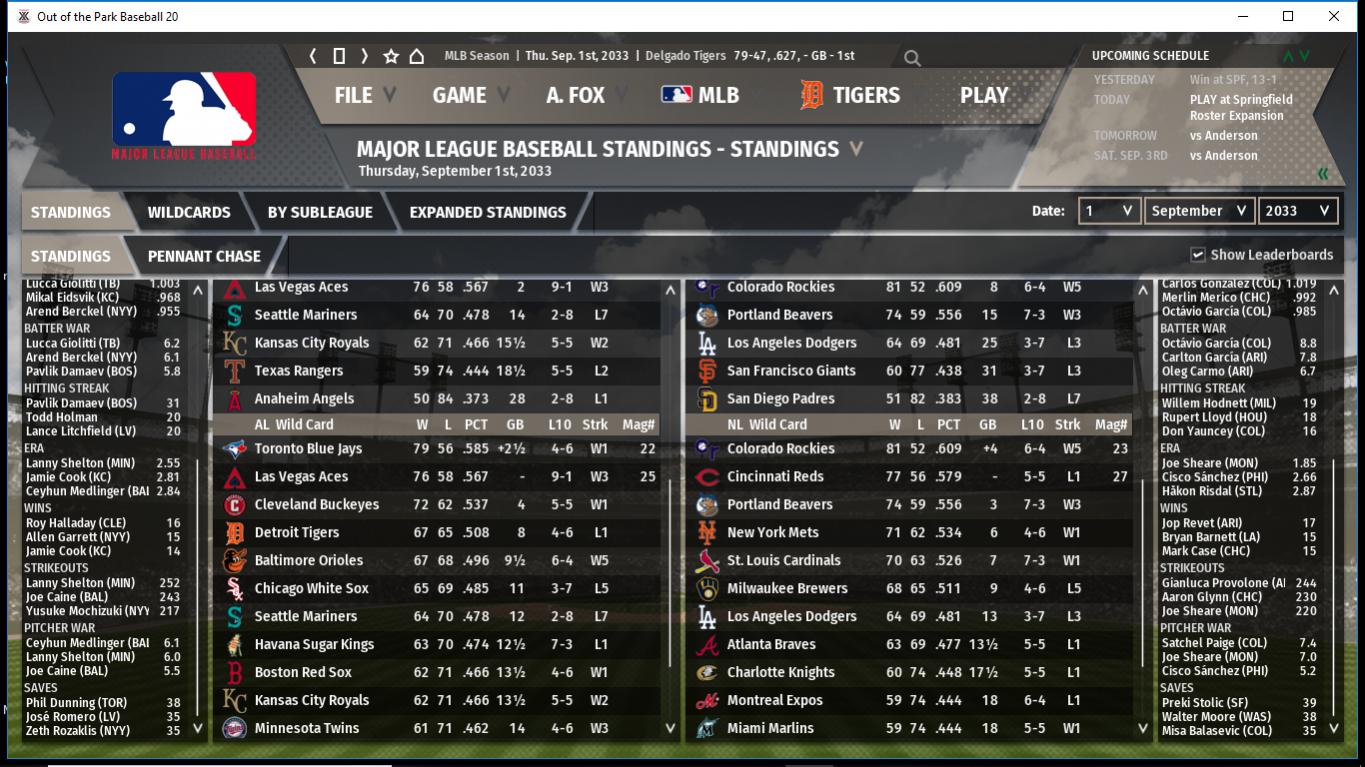
Task: Click the Detroit Tigers row logo icon
Action: pyautogui.click(x=235, y=533)
